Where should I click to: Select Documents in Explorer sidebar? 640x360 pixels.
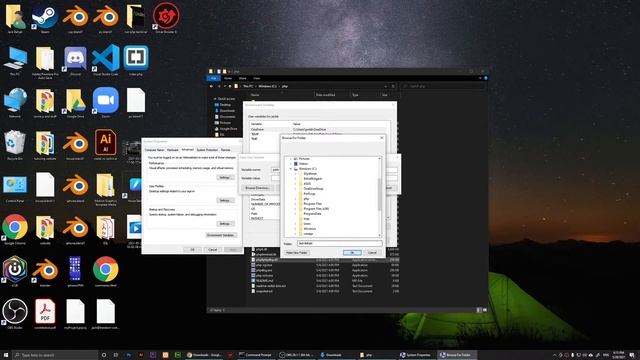227,117
